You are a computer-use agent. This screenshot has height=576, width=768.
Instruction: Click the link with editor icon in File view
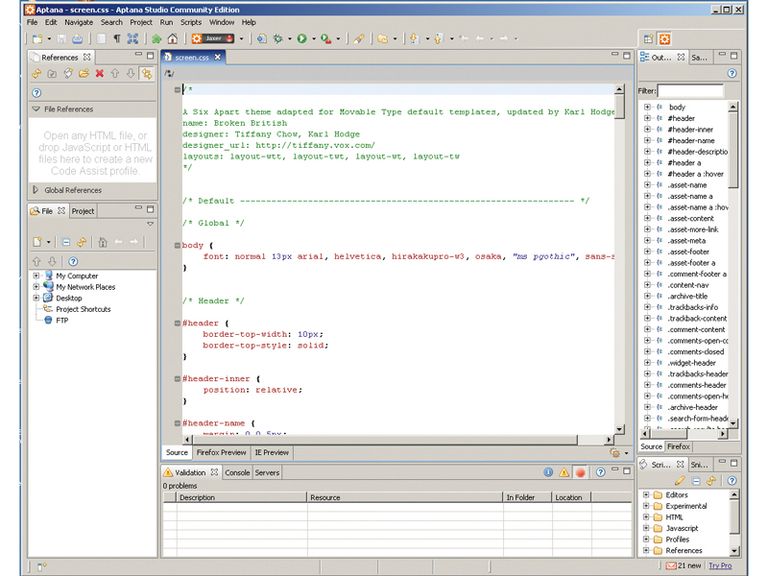click(x=81, y=242)
